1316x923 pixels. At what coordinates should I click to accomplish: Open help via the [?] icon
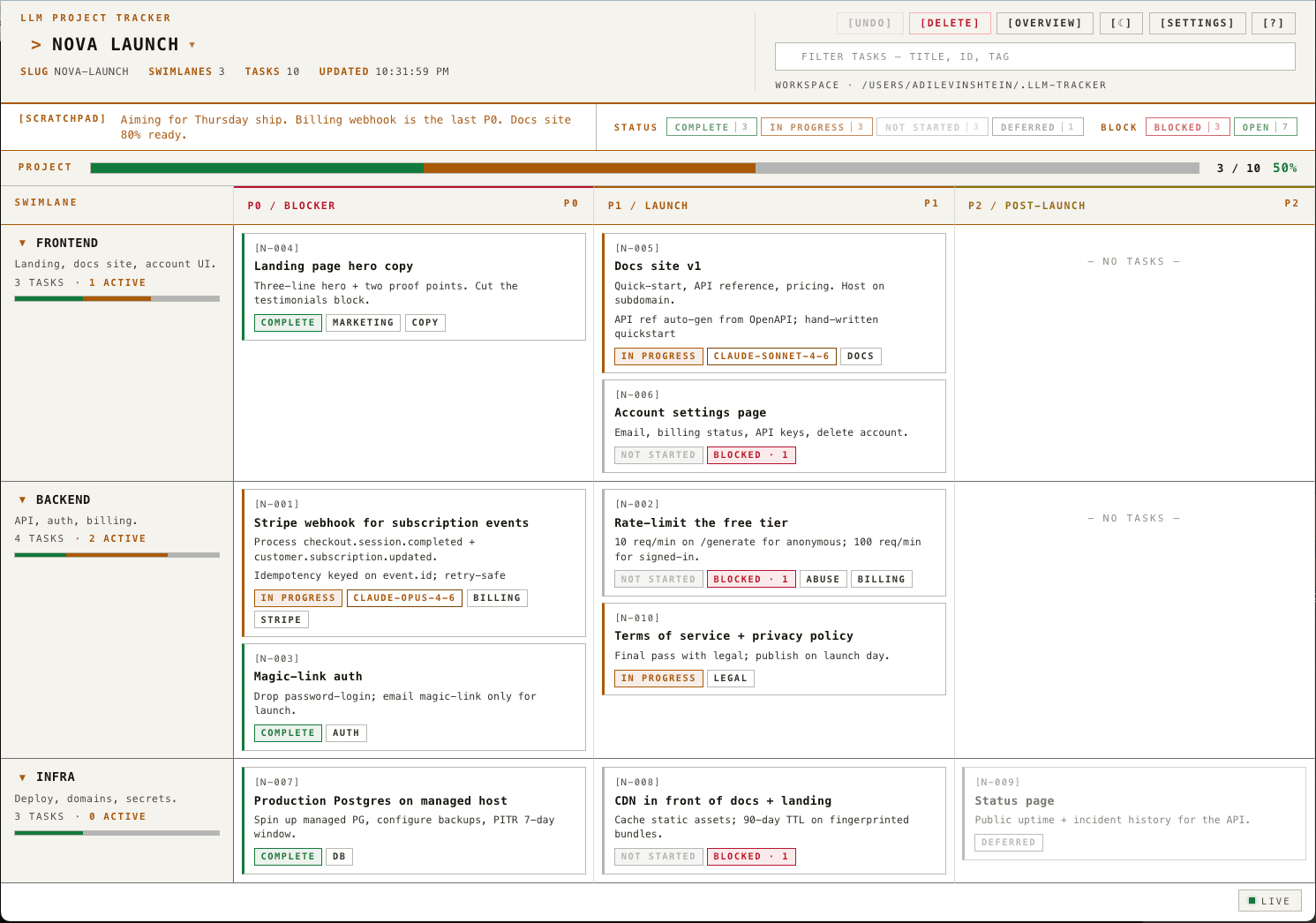click(1273, 23)
